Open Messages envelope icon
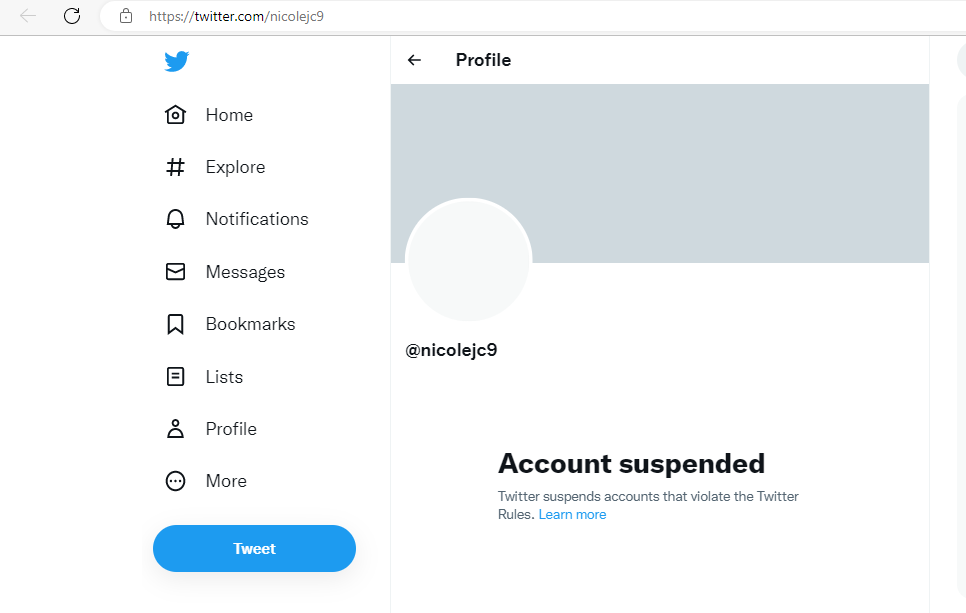 pos(176,272)
